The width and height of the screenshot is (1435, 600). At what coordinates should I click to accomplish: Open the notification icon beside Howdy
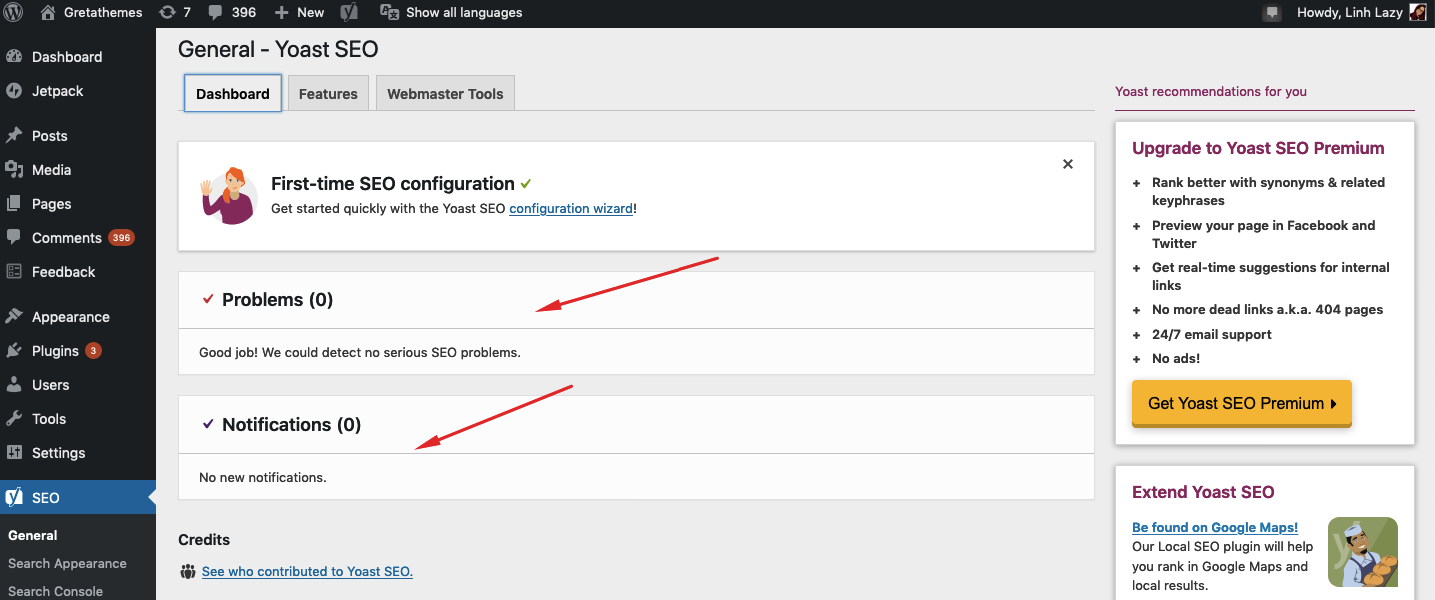pyautogui.click(x=1272, y=13)
